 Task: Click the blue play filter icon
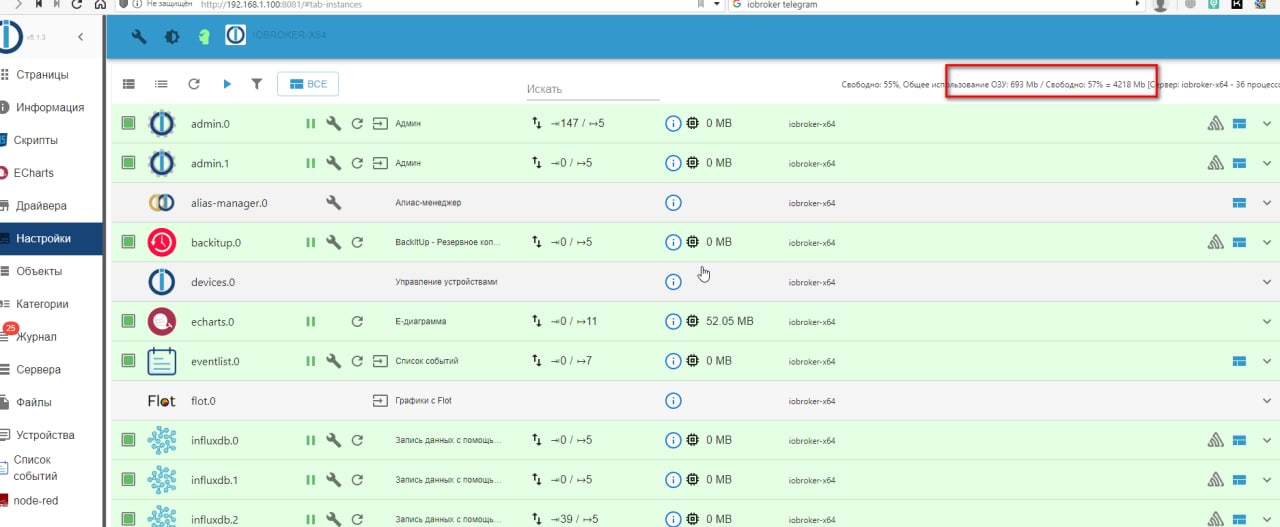click(227, 84)
